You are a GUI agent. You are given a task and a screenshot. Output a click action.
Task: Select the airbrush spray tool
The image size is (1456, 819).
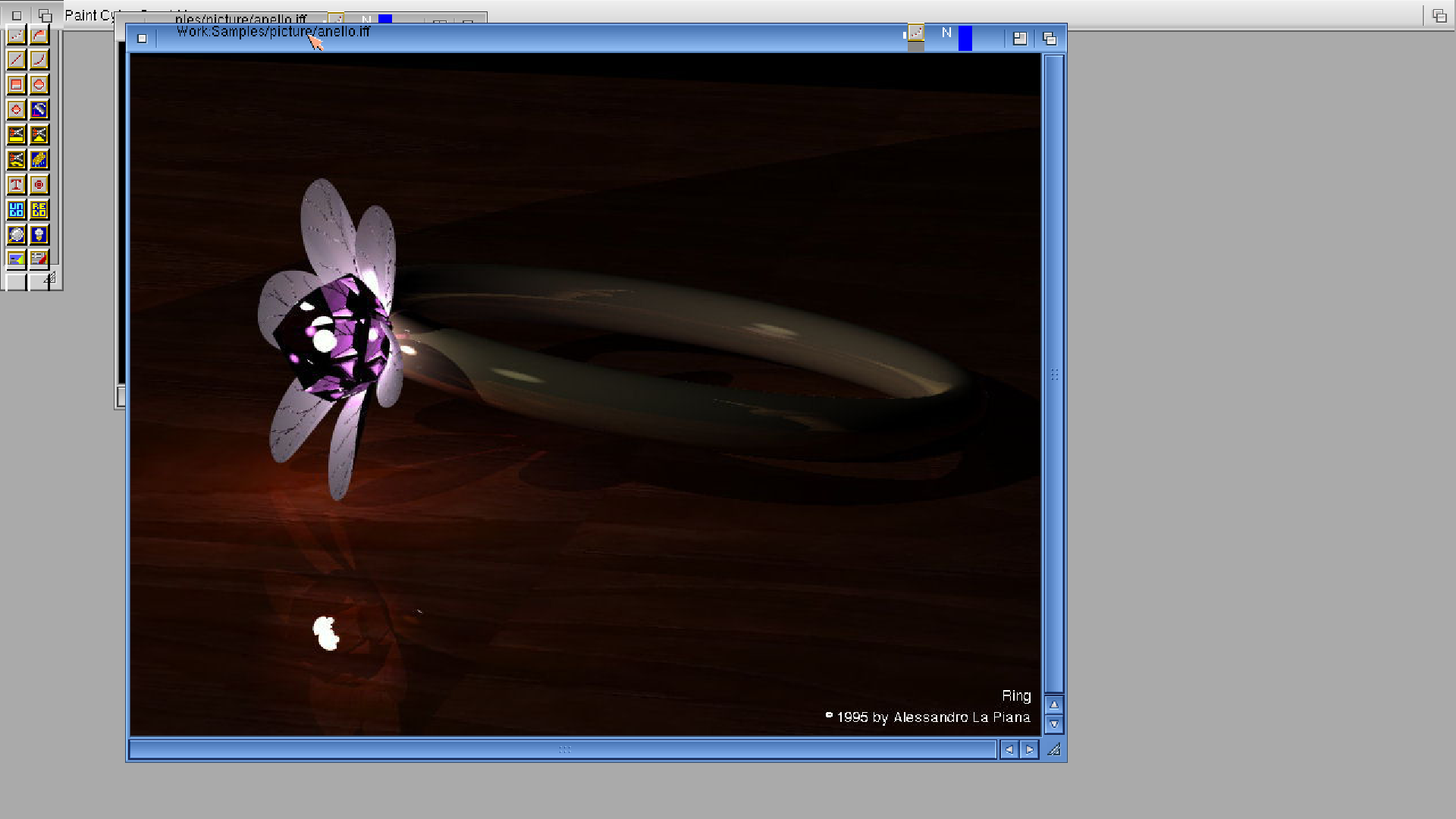(39, 109)
